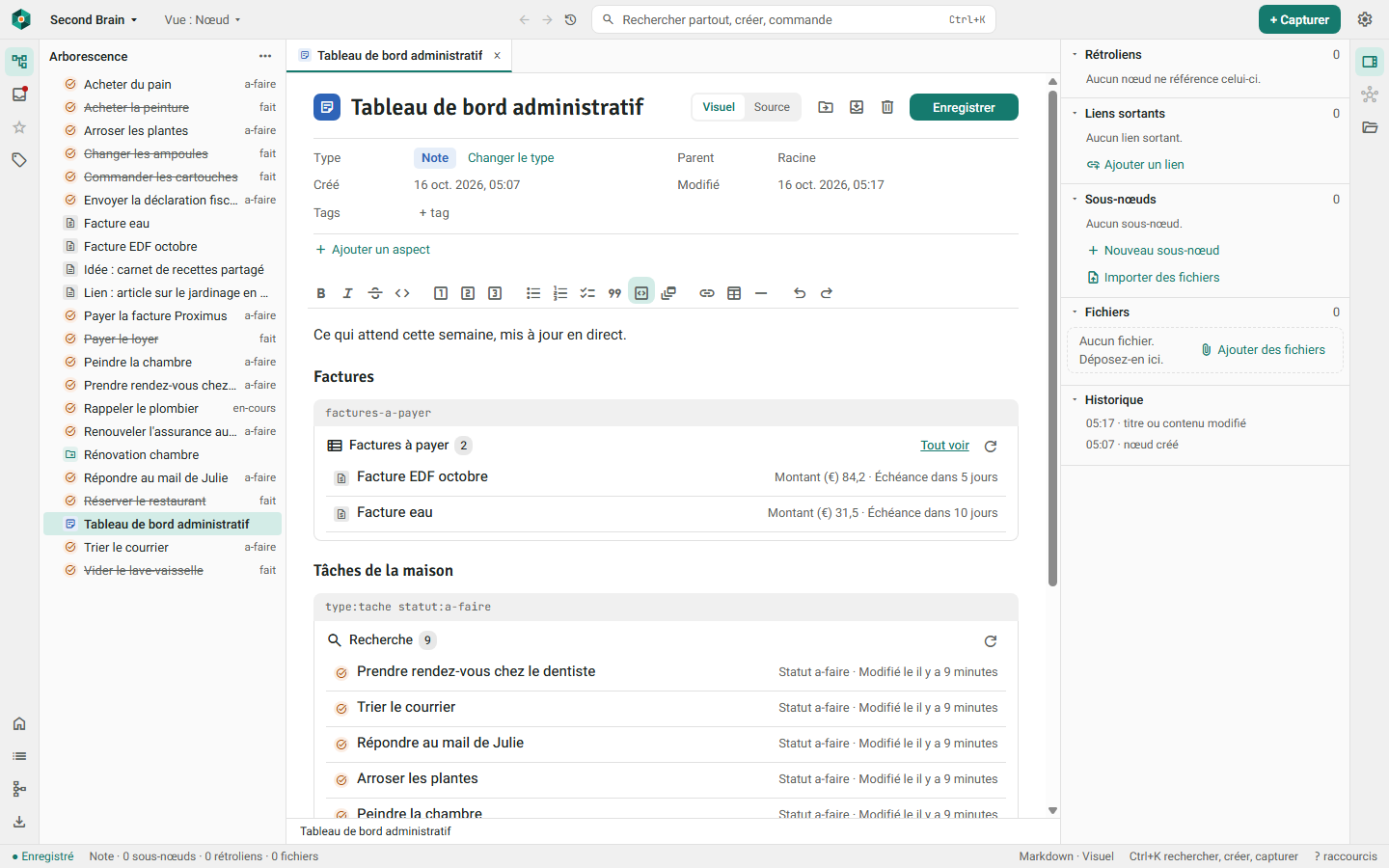Open the Vue : Nœud dropdown
Viewport: 1389px width, 868px height.
click(203, 19)
